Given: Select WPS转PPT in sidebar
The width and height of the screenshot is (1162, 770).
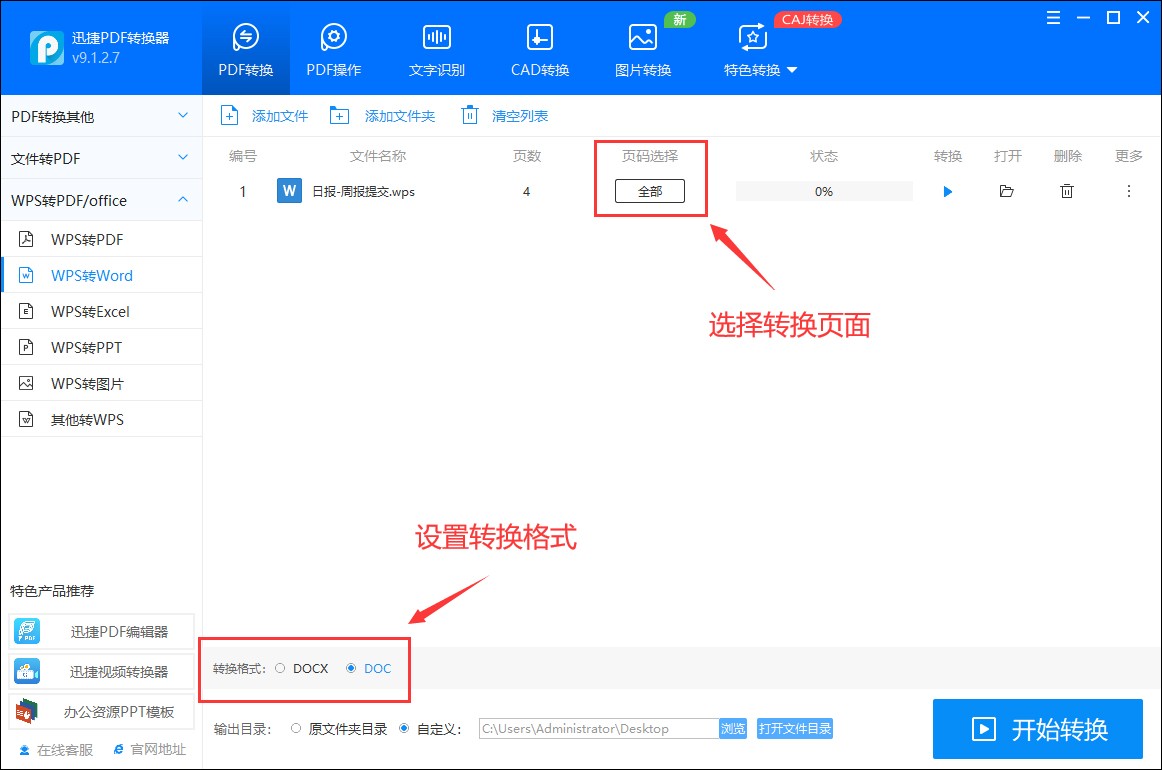Looking at the screenshot, I should [101, 348].
